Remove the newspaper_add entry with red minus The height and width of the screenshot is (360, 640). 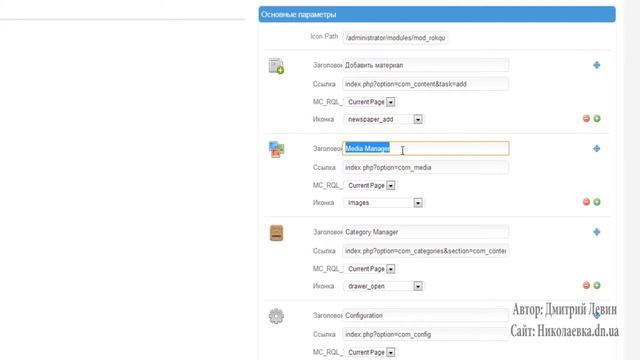click(x=586, y=118)
